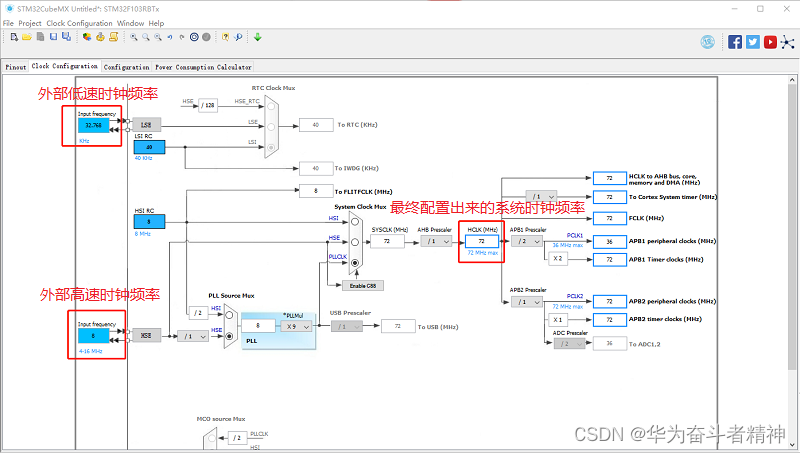This screenshot has width=800, height=453.
Task: Open the ADC Prescaler dropdown
Action: point(569,344)
